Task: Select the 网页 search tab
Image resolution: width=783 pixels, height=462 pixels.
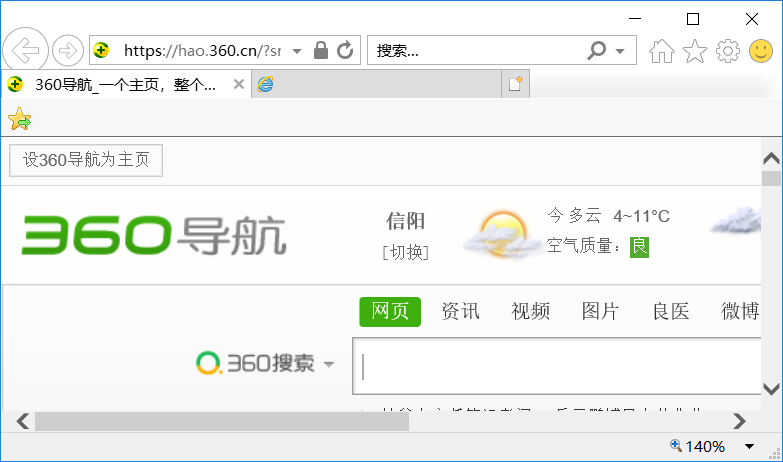Action: click(390, 312)
